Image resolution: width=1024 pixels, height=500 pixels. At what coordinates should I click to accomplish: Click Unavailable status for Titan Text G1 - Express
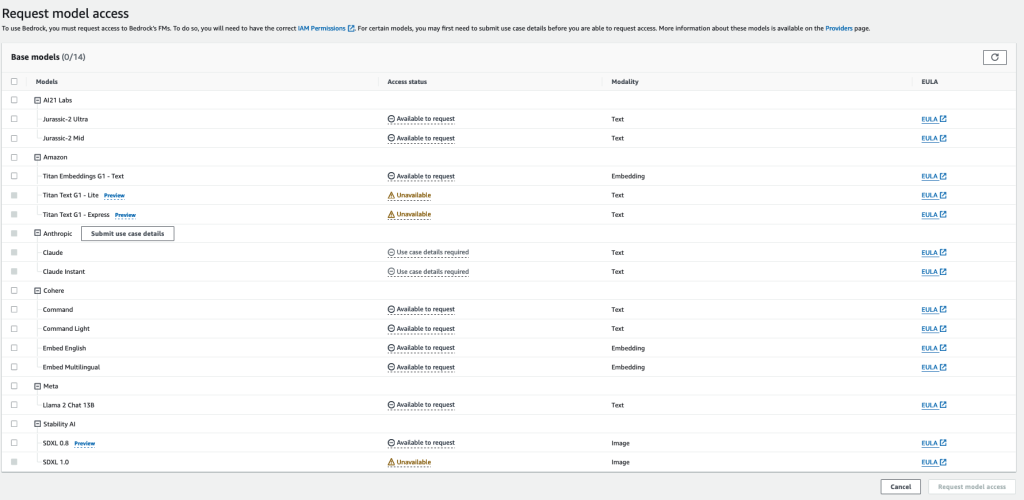click(x=409, y=214)
